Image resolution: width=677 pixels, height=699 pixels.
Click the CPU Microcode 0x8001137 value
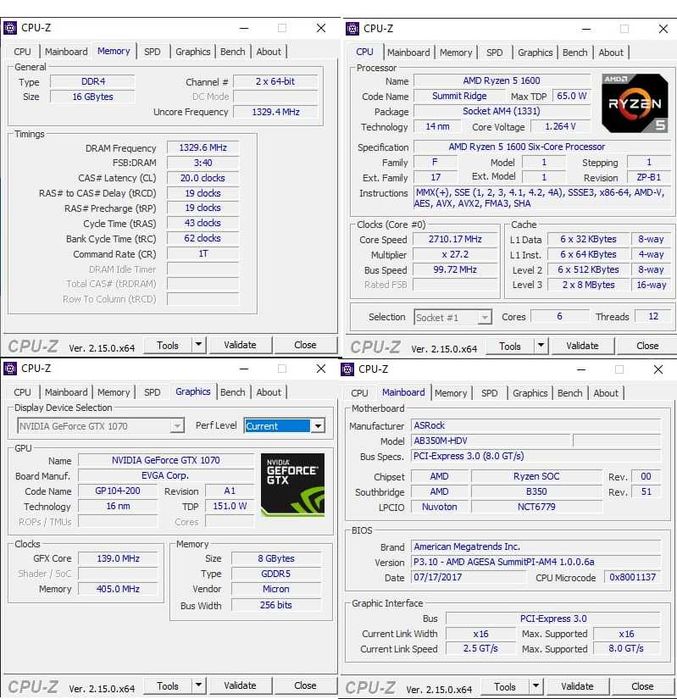(x=632, y=577)
